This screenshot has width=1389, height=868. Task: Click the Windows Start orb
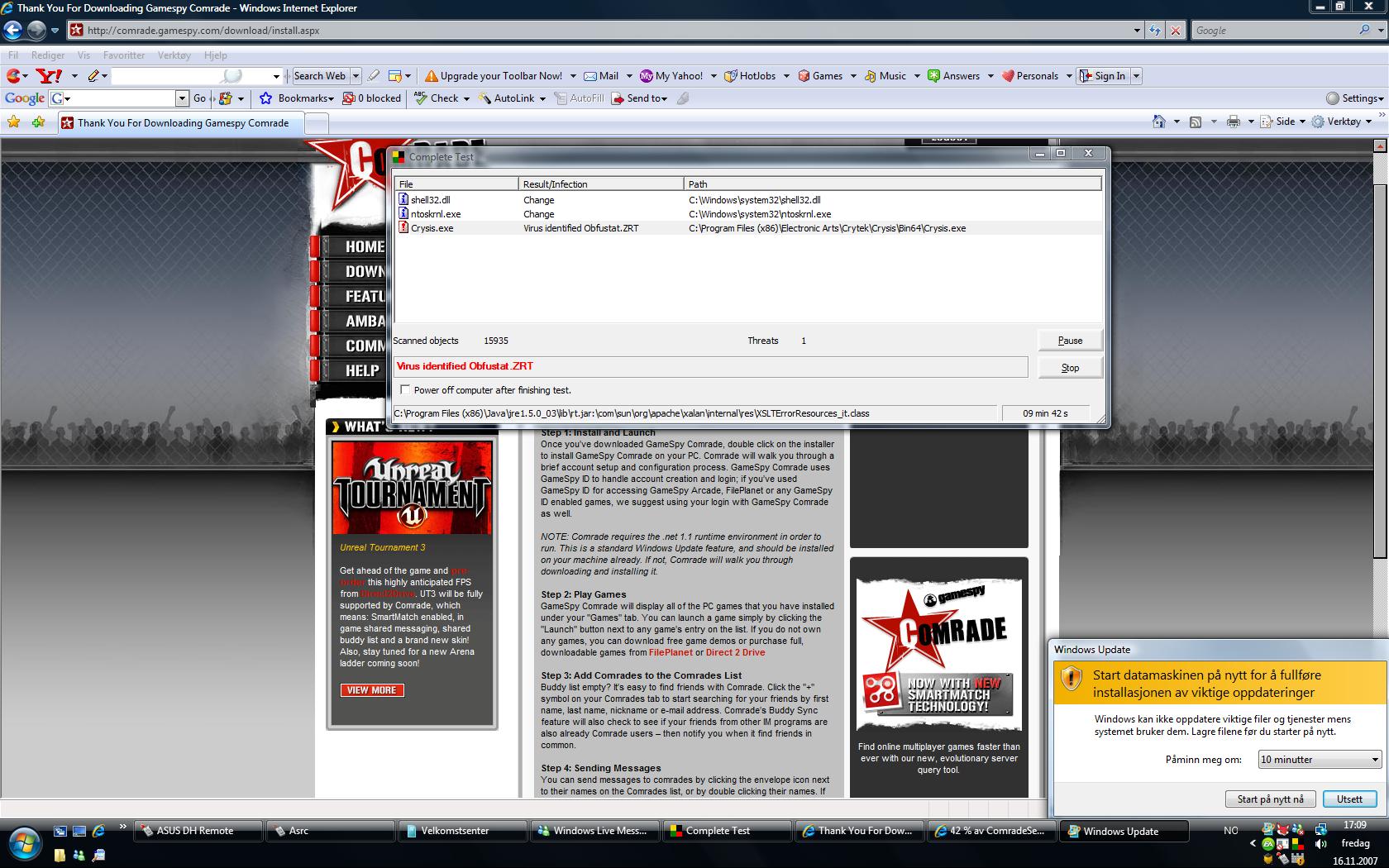tap(25, 844)
